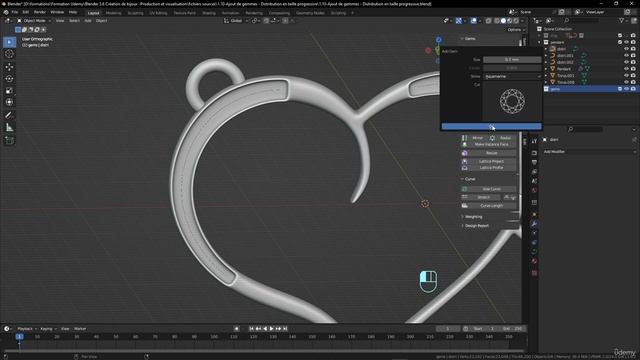Open the Add Modifier dropdown

[589, 151]
